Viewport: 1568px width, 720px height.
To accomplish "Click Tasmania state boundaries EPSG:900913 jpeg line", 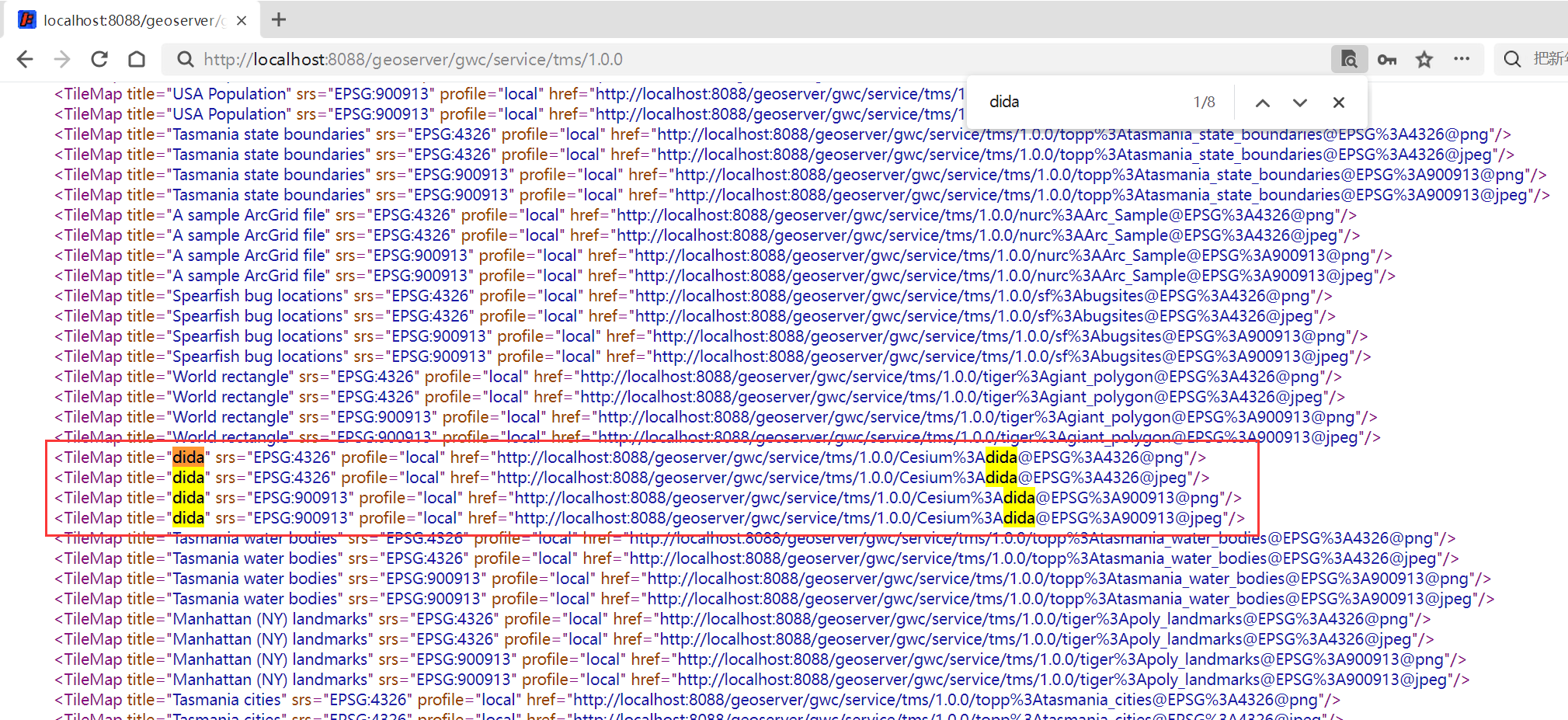I will (x=802, y=195).
